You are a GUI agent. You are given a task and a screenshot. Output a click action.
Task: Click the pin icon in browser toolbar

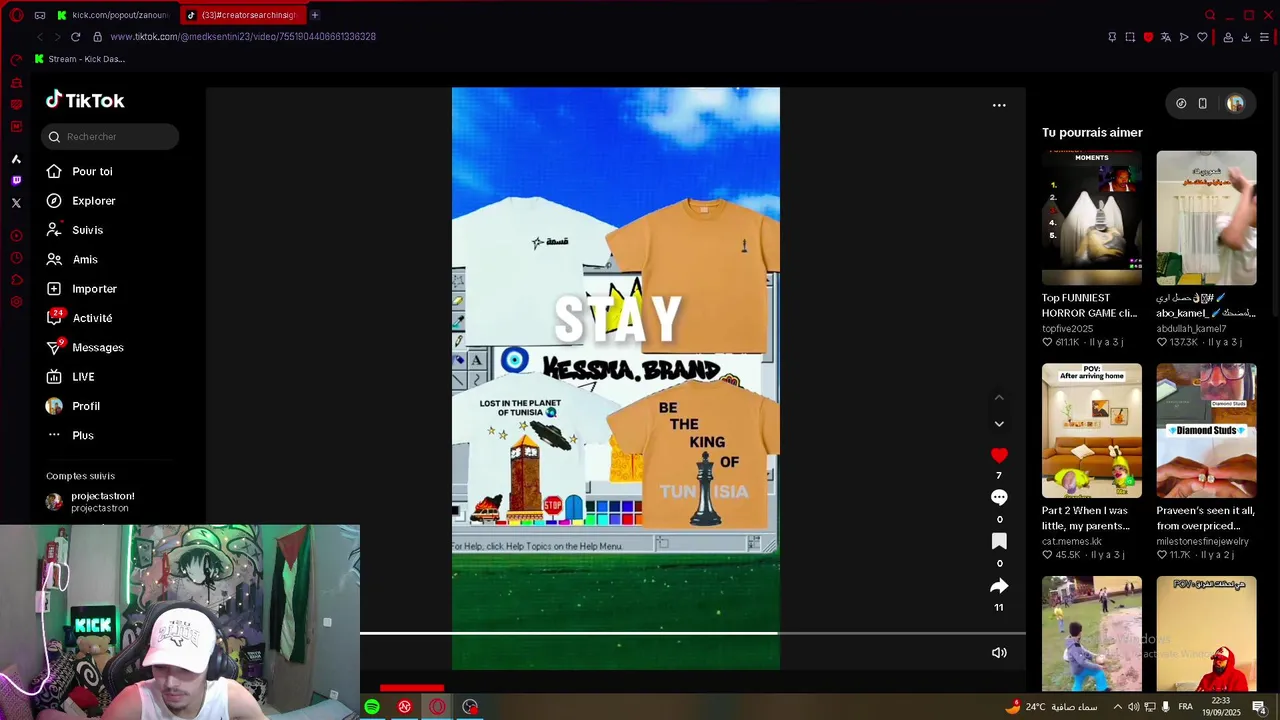pos(1112,37)
